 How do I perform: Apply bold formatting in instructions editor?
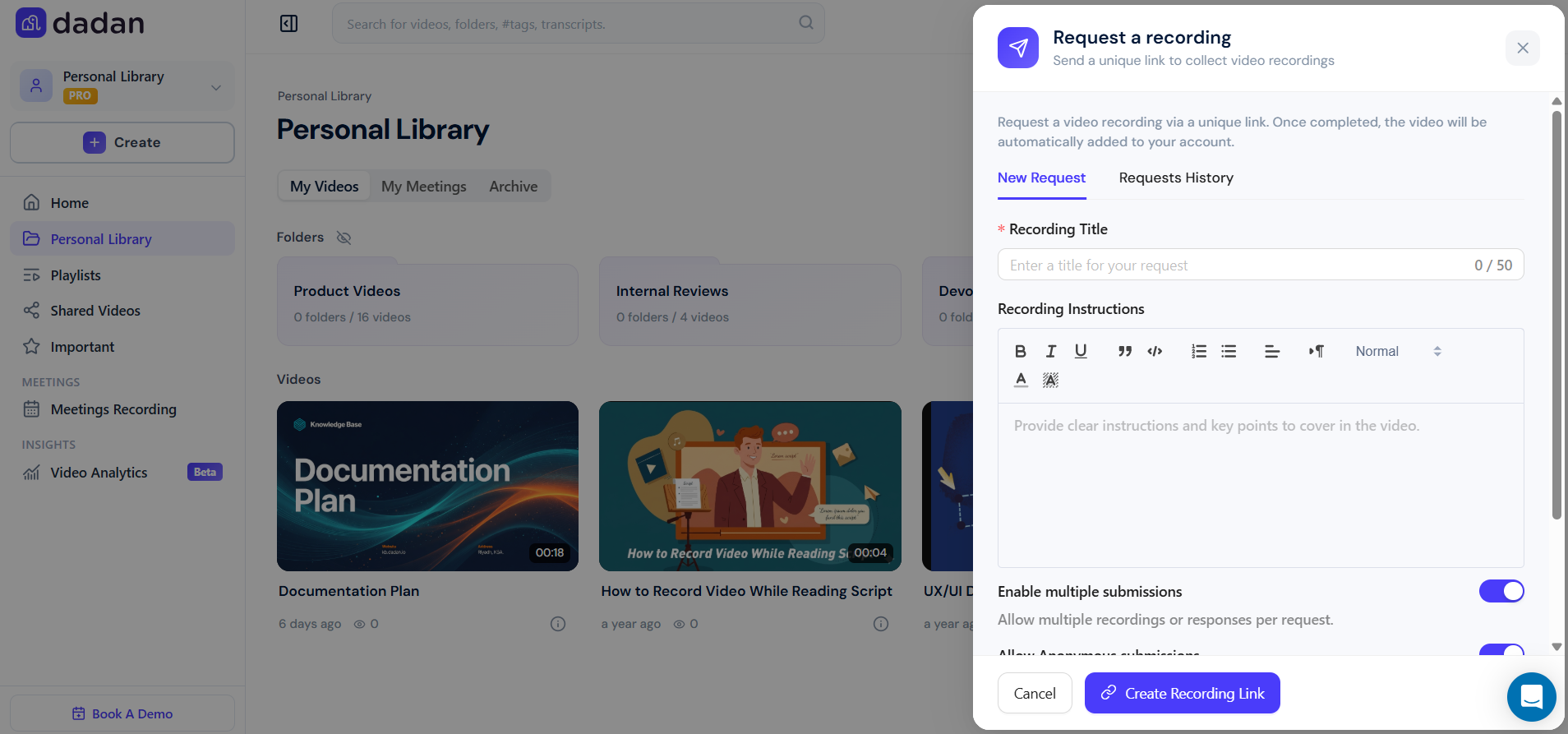(1020, 351)
